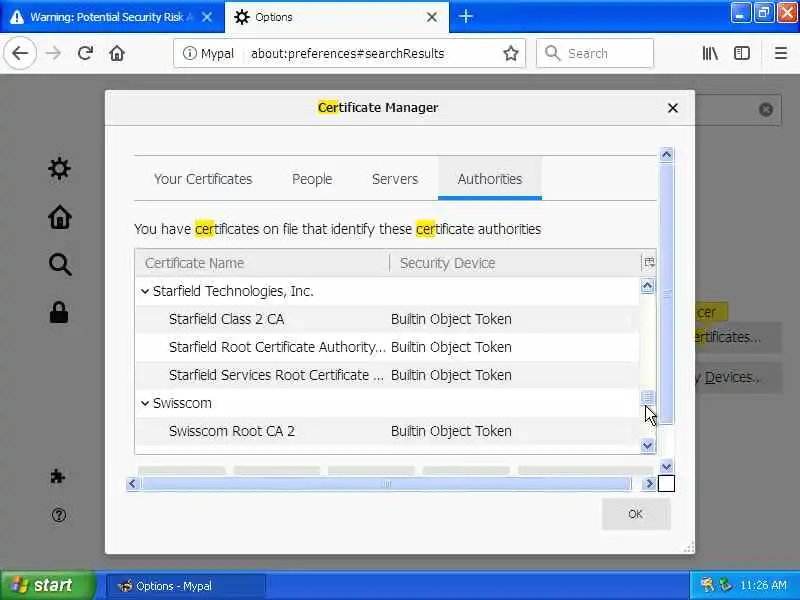
Task: Select Starfield Class 2 CA certificate
Action: [x=387, y=319]
